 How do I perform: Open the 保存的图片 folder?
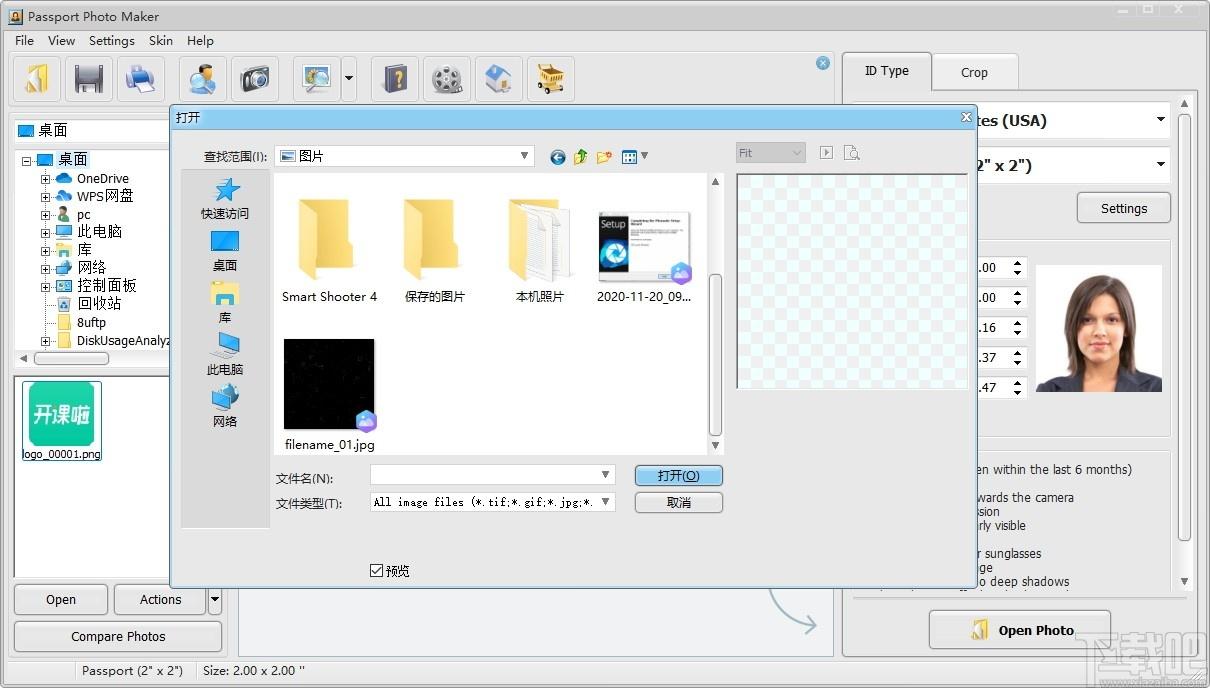click(435, 250)
